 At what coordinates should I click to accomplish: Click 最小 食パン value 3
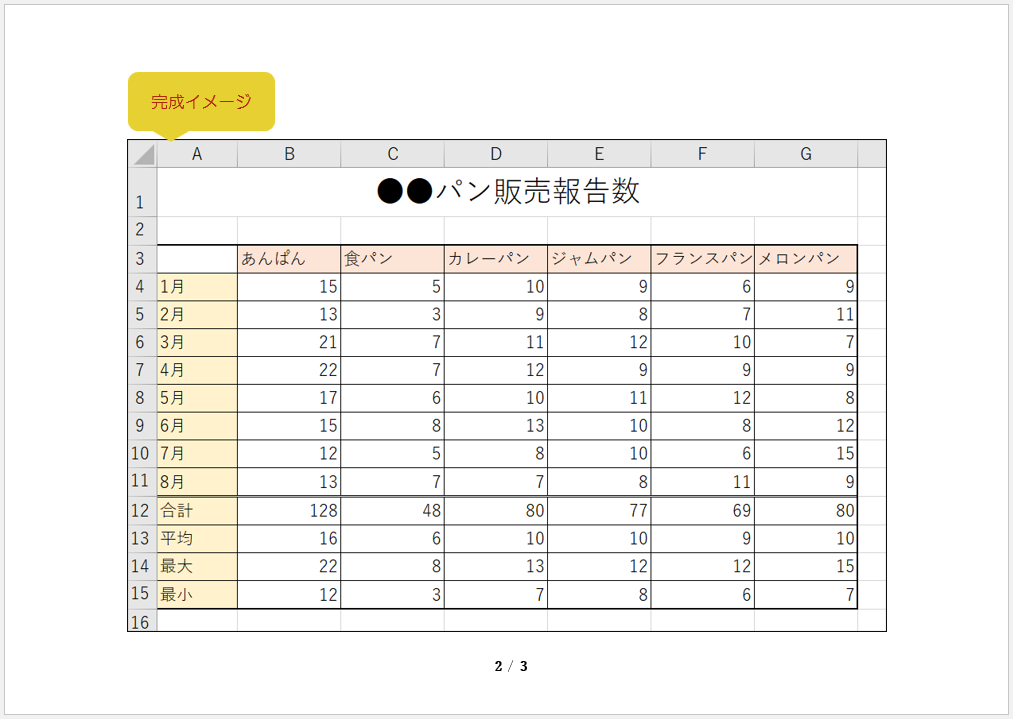[392, 594]
